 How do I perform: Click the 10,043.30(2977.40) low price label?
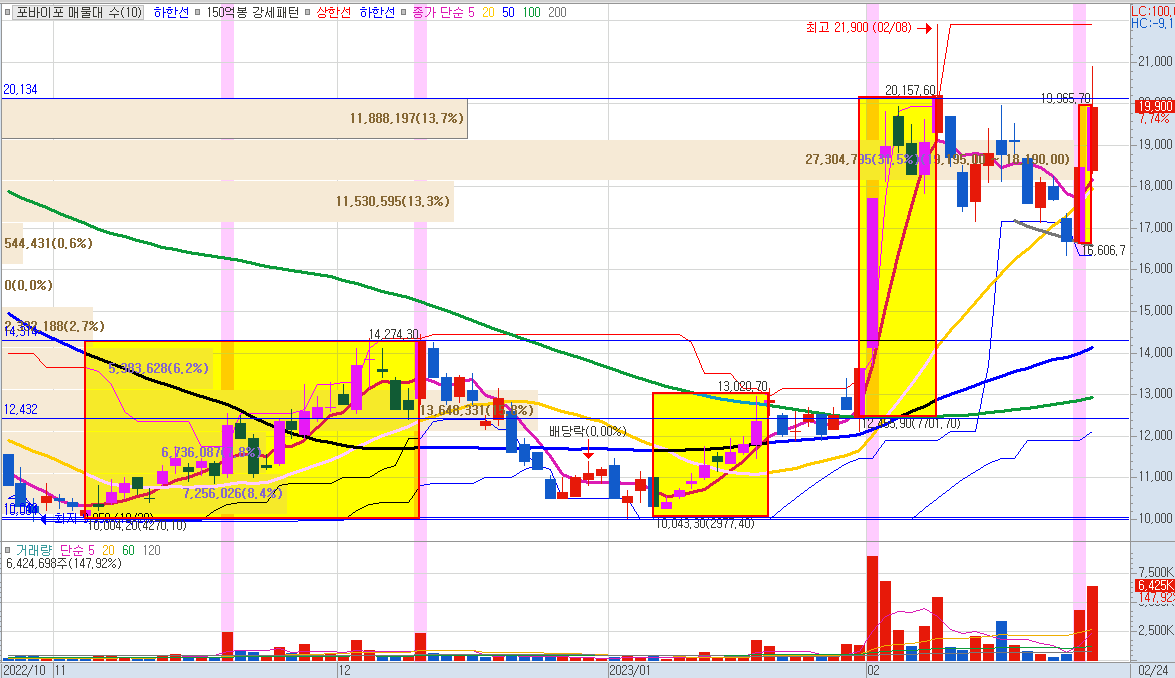tap(705, 524)
